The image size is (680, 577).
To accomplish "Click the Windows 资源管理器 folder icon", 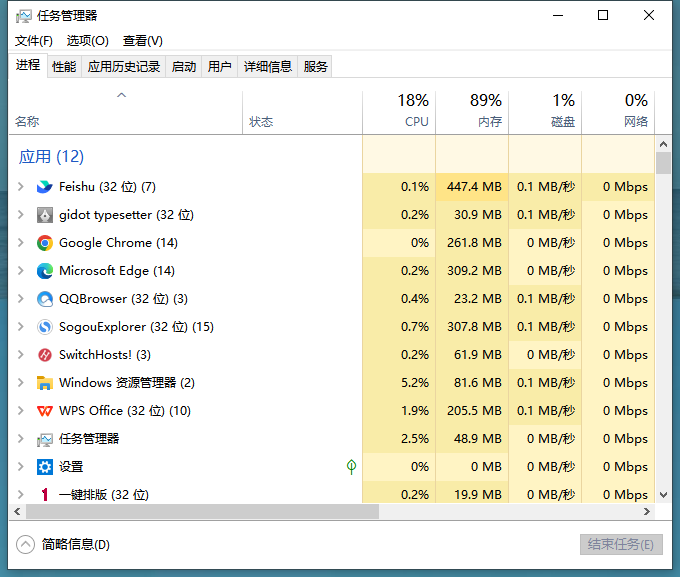I will [x=45, y=383].
